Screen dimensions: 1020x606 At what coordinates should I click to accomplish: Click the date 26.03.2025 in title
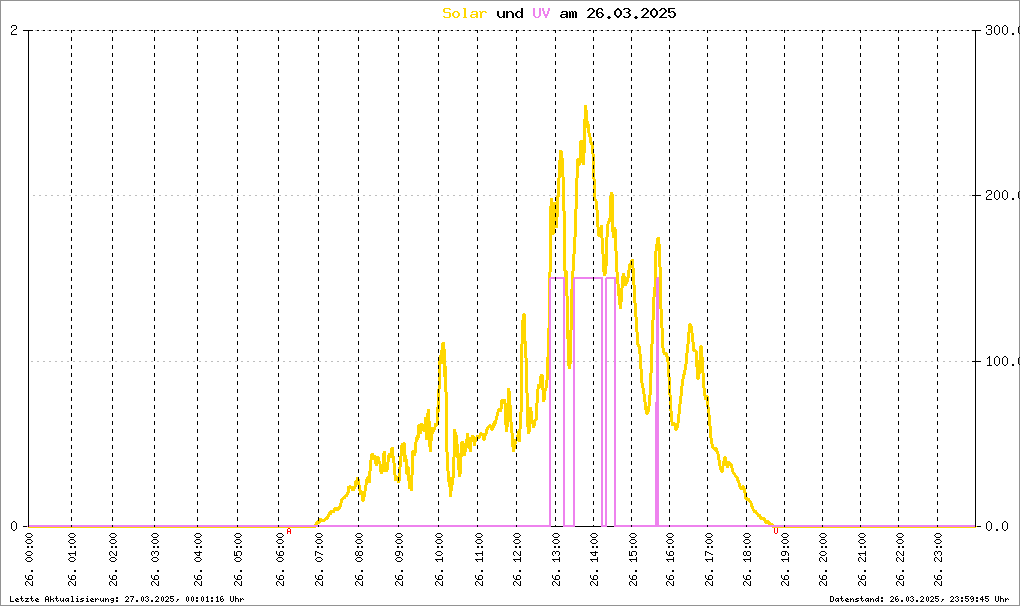point(631,13)
